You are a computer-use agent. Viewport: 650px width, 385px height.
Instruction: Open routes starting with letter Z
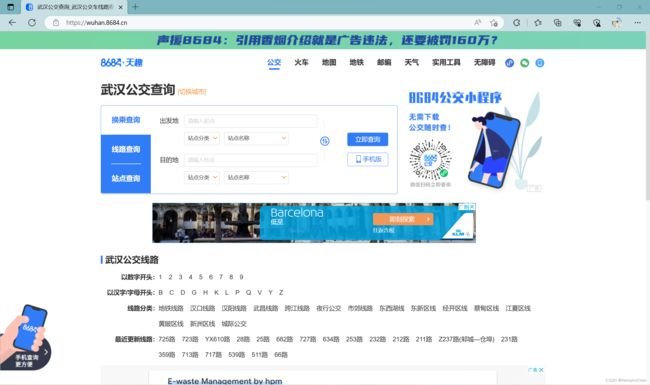(281, 293)
